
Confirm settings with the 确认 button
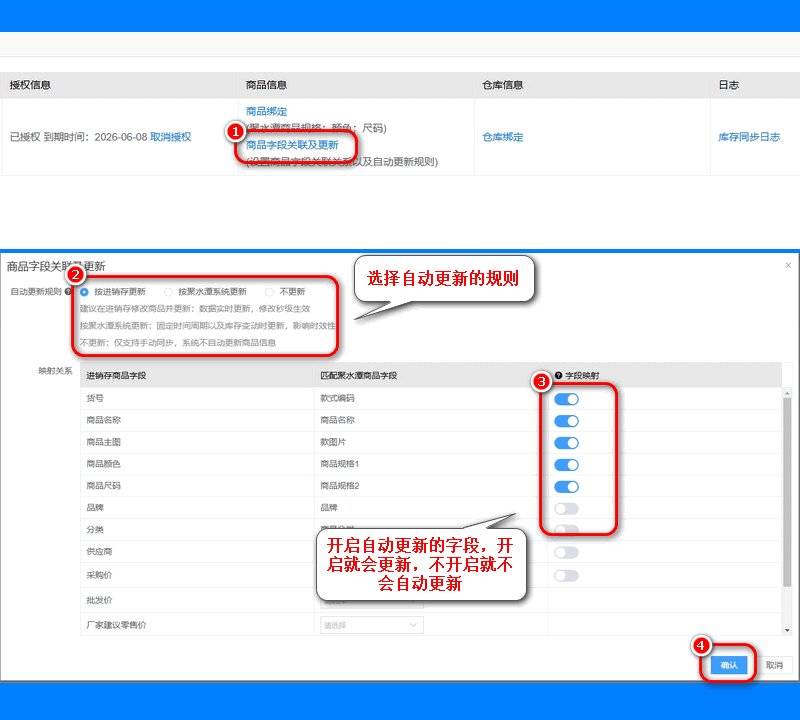coord(730,664)
